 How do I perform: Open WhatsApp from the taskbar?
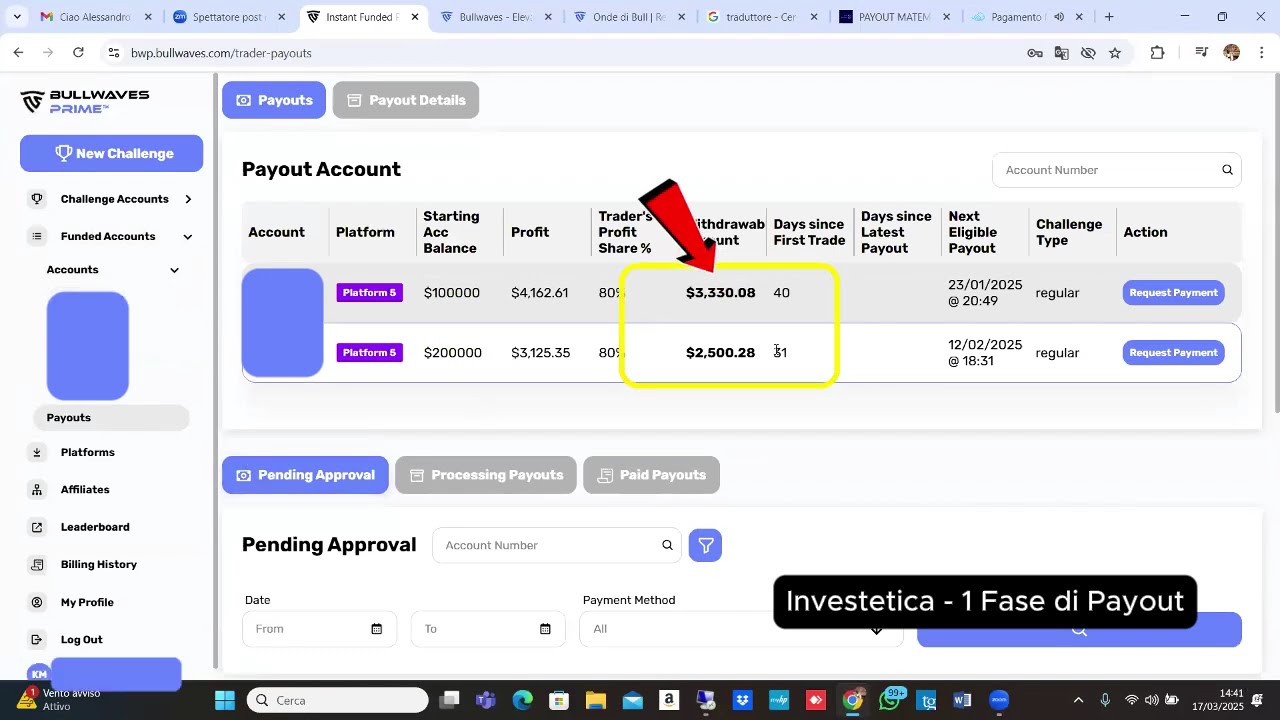[889, 700]
